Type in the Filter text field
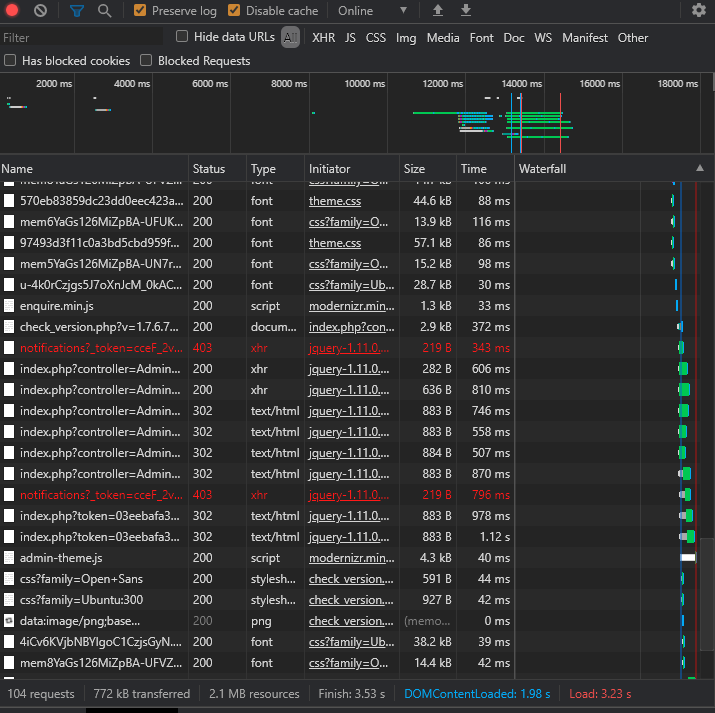This screenshot has width=715, height=713. pyautogui.click(x=80, y=38)
